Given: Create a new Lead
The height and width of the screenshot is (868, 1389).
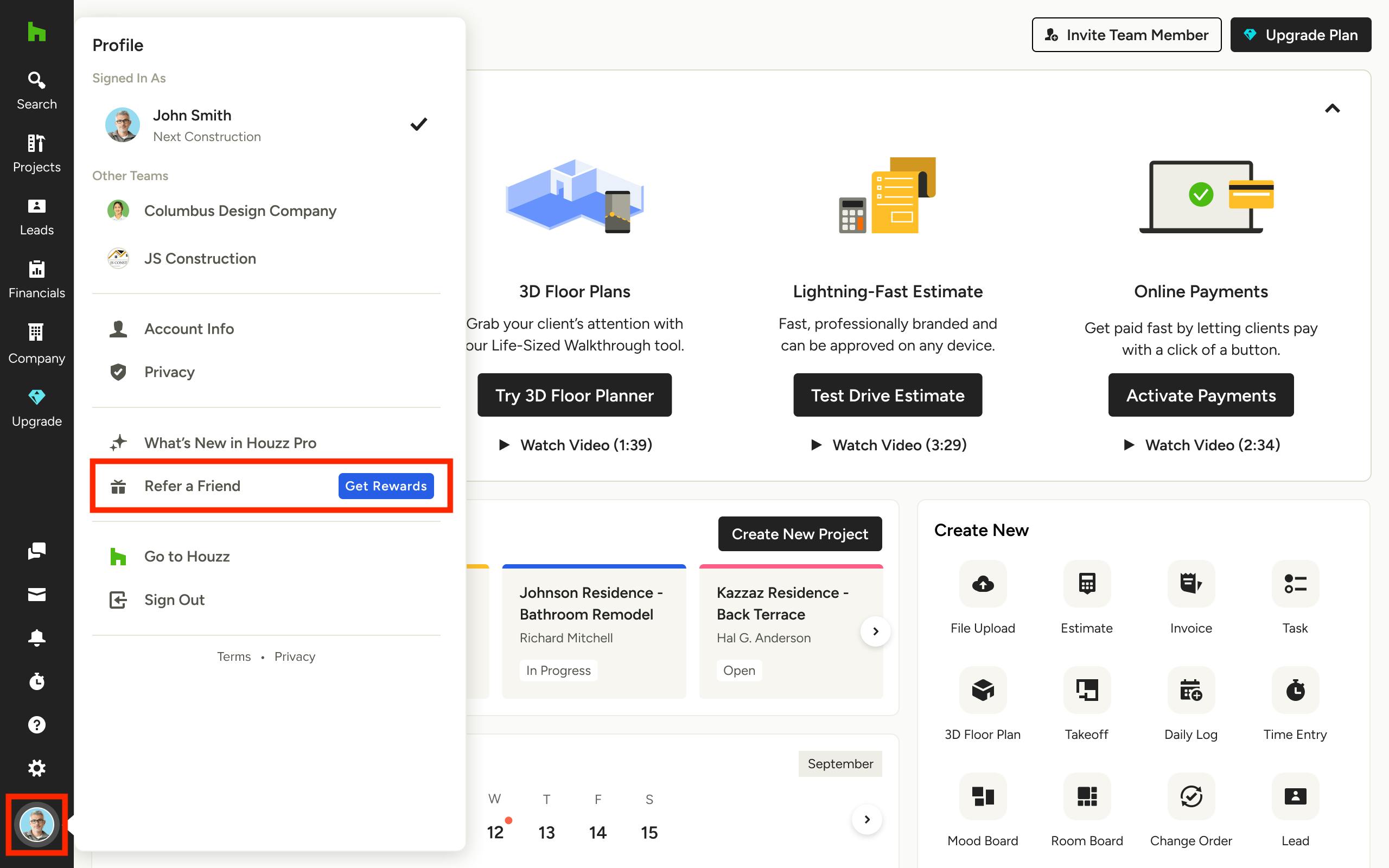Looking at the screenshot, I should pos(1295,810).
